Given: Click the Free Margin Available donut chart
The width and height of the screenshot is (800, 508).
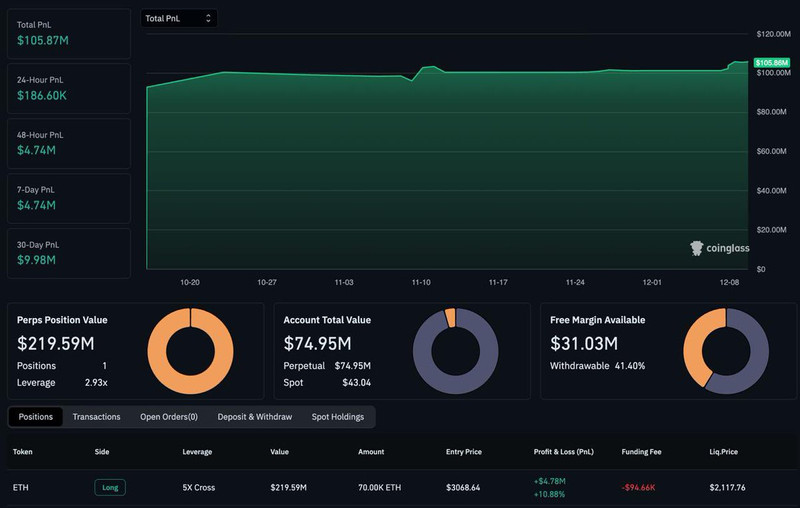Looking at the screenshot, I should pyautogui.click(x=725, y=351).
